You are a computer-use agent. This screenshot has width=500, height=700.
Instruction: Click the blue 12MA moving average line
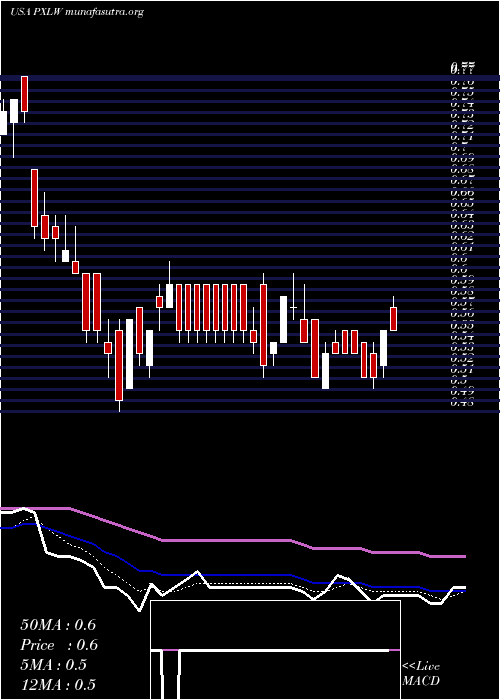pos(232,575)
